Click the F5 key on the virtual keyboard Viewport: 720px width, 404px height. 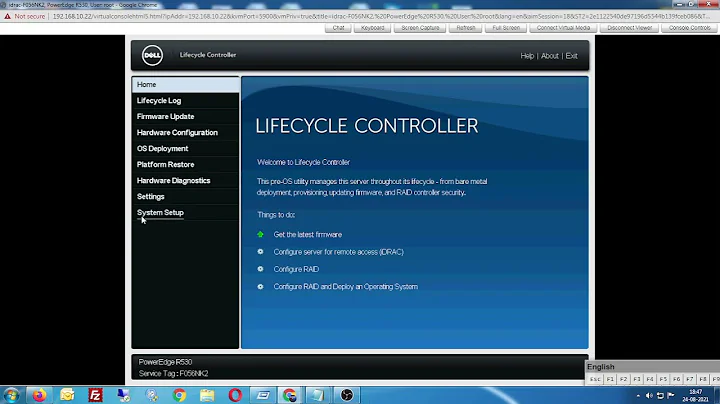pyautogui.click(x=663, y=379)
